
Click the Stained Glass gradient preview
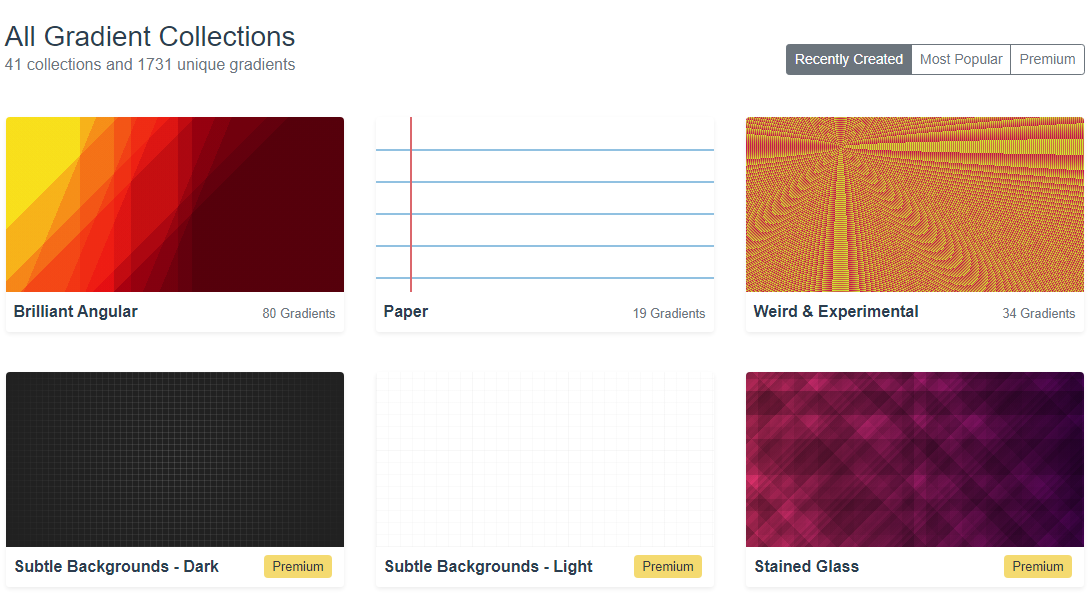click(x=915, y=459)
